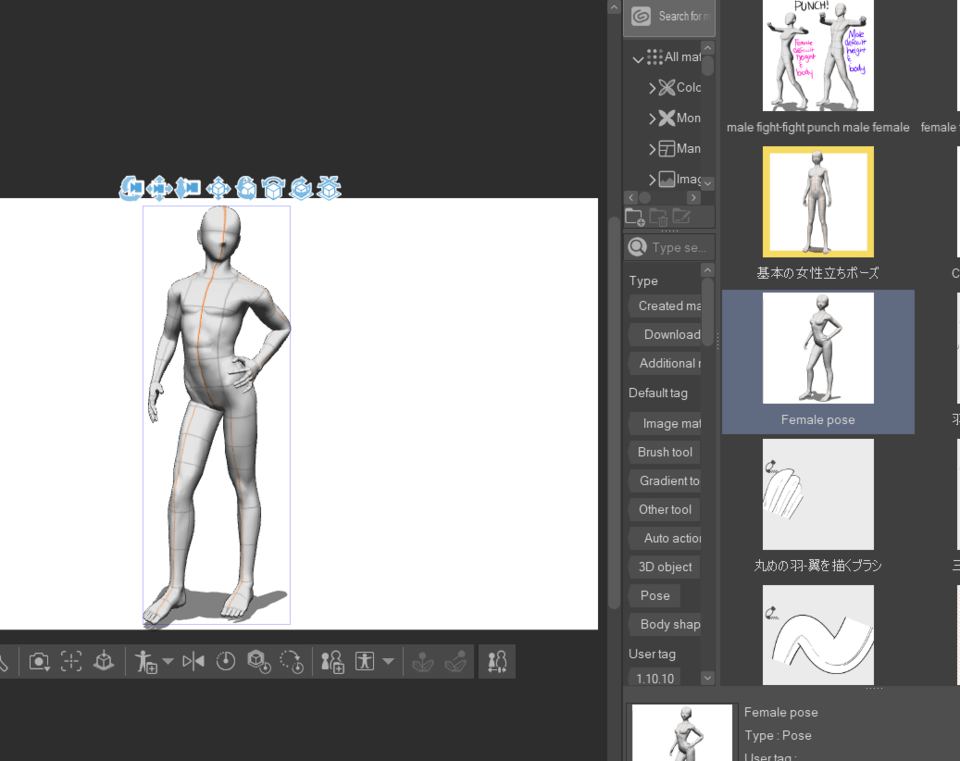Select the 基本の女性立ちポーズ material thumbnail
The height and width of the screenshot is (761, 960).
pyautogui.click(x=818, y=201)
